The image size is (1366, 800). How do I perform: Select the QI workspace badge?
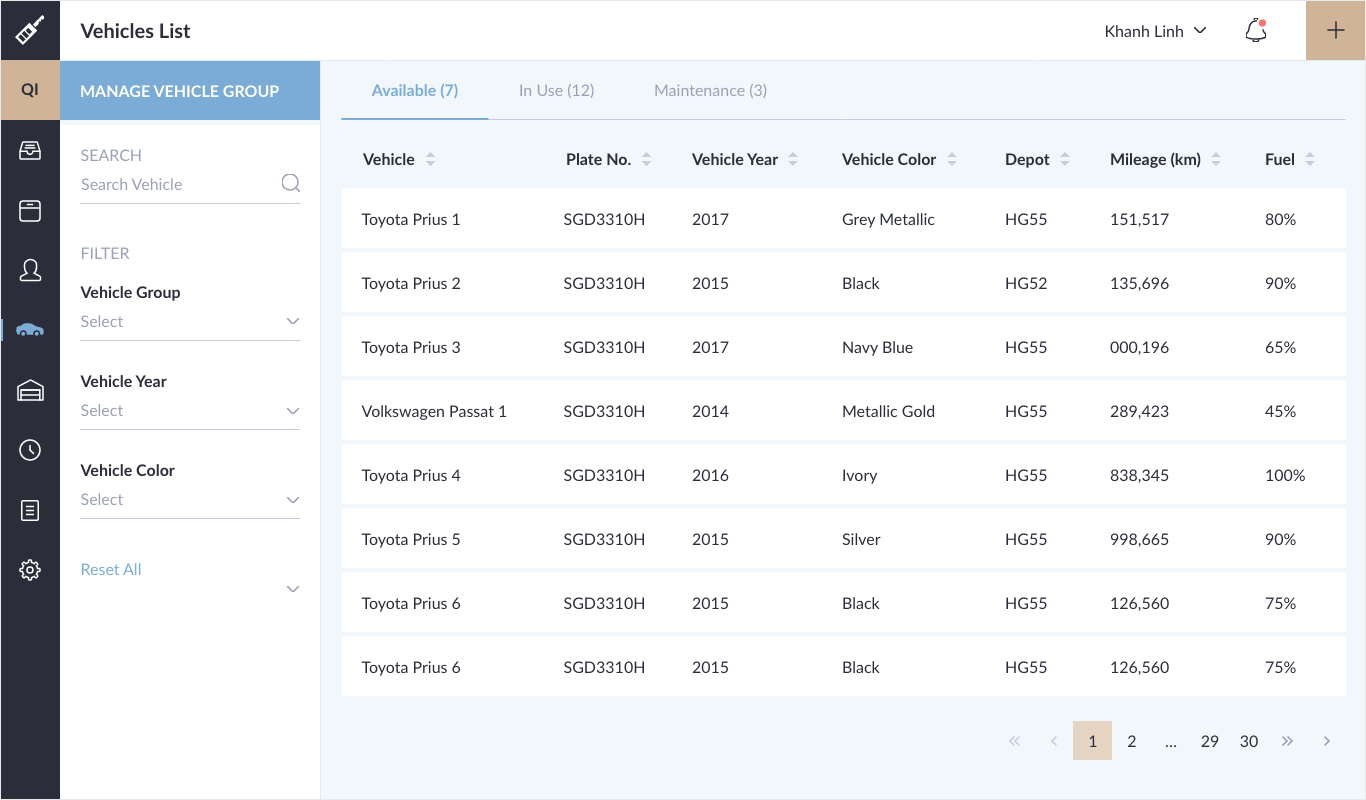(30, 90)
